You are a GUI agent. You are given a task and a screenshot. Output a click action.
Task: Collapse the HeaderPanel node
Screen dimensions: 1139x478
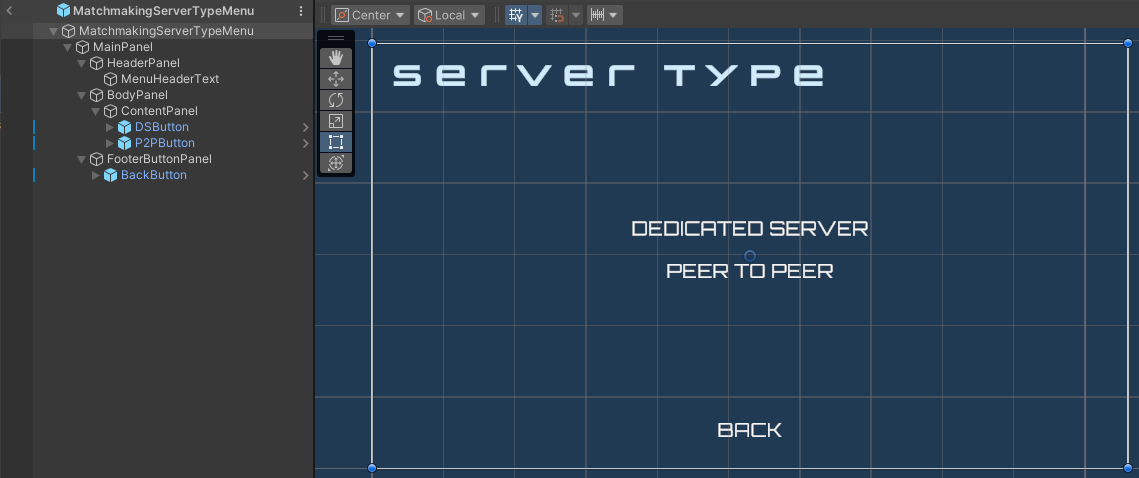tap(81, 63)
